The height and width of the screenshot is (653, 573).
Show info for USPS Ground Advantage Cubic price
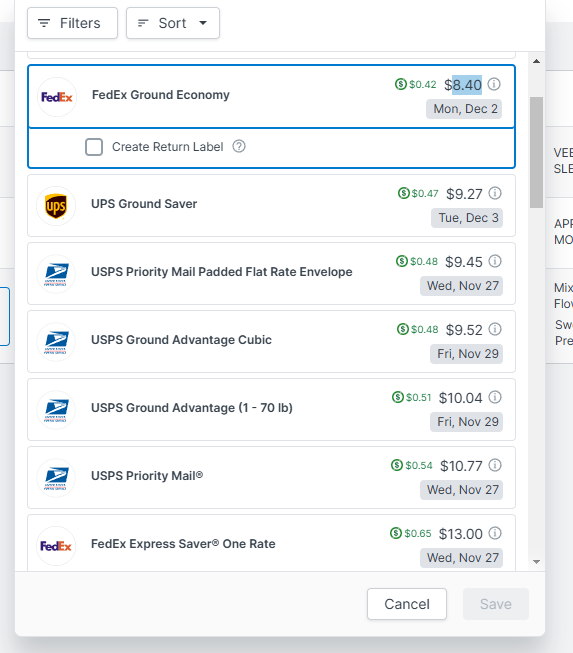[x=495, y=329]
